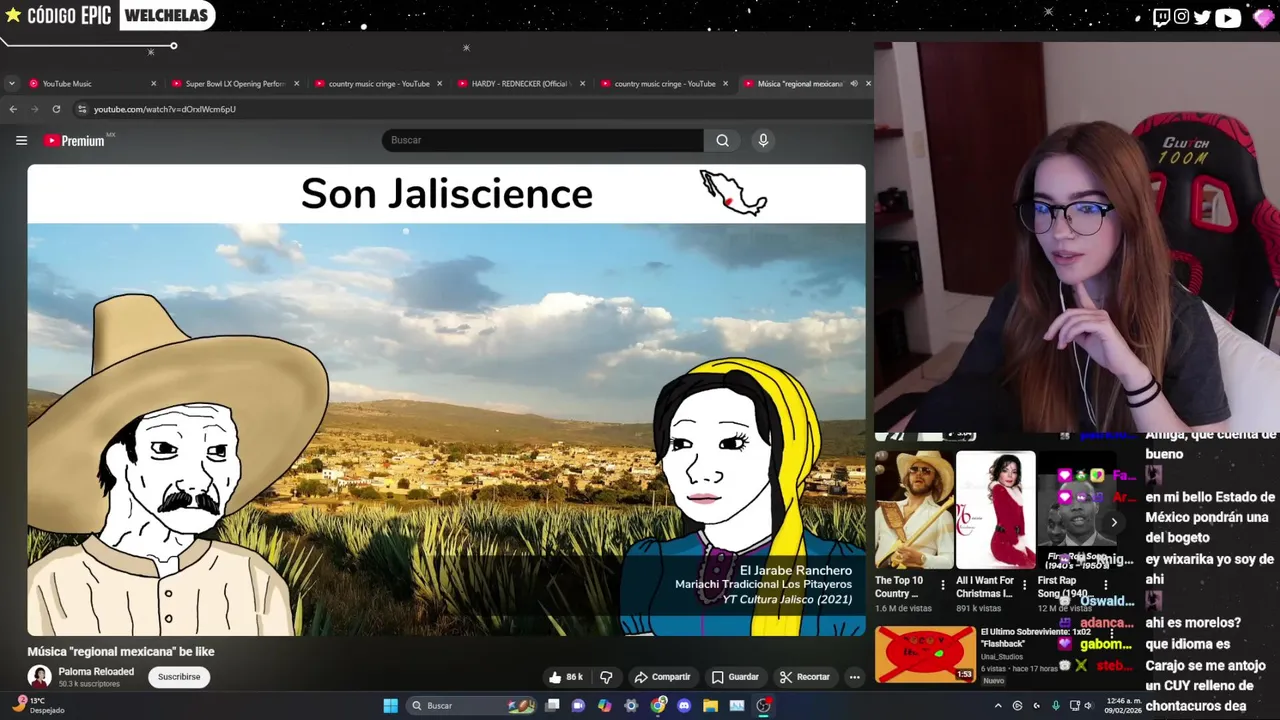Image resolution: width=1280 pixels, height=720 pixels.
Task: Open weather widget showing 13°C Despejado
Action: (x=38, y=705)
